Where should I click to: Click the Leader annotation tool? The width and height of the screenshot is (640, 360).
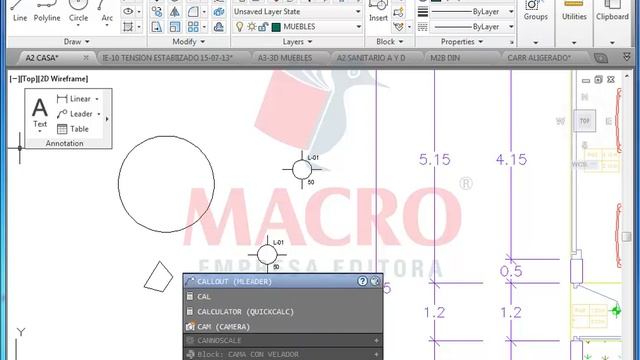(75, 114)
